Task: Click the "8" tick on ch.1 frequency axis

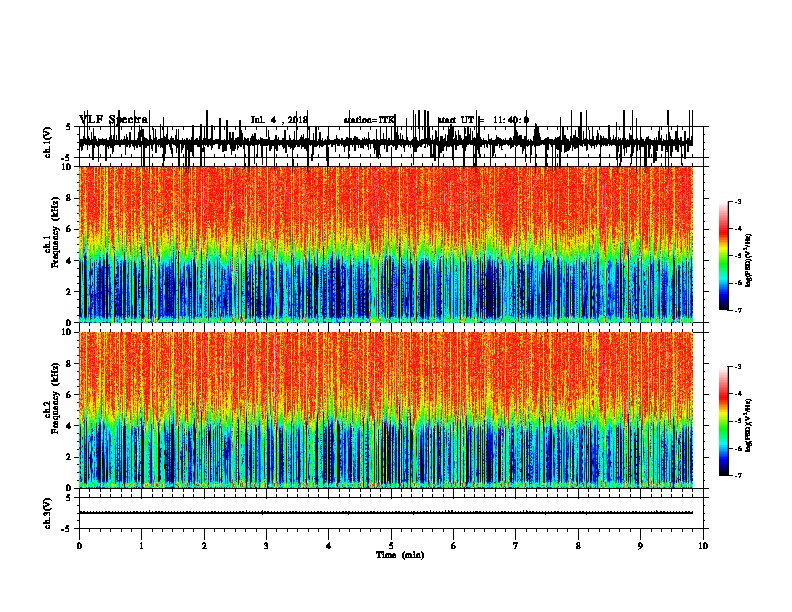Action: click(70, 198)
